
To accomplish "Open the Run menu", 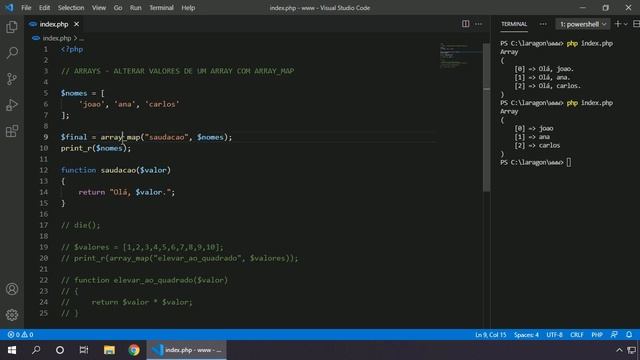I will (136, 8).
